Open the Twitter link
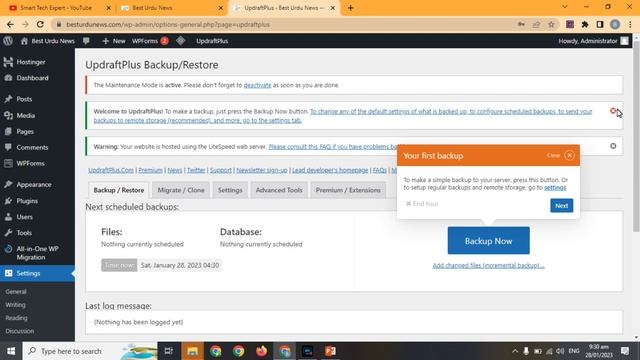Image resolution: width=640 pixels, height=360 pixels. [x=196, y=170]
